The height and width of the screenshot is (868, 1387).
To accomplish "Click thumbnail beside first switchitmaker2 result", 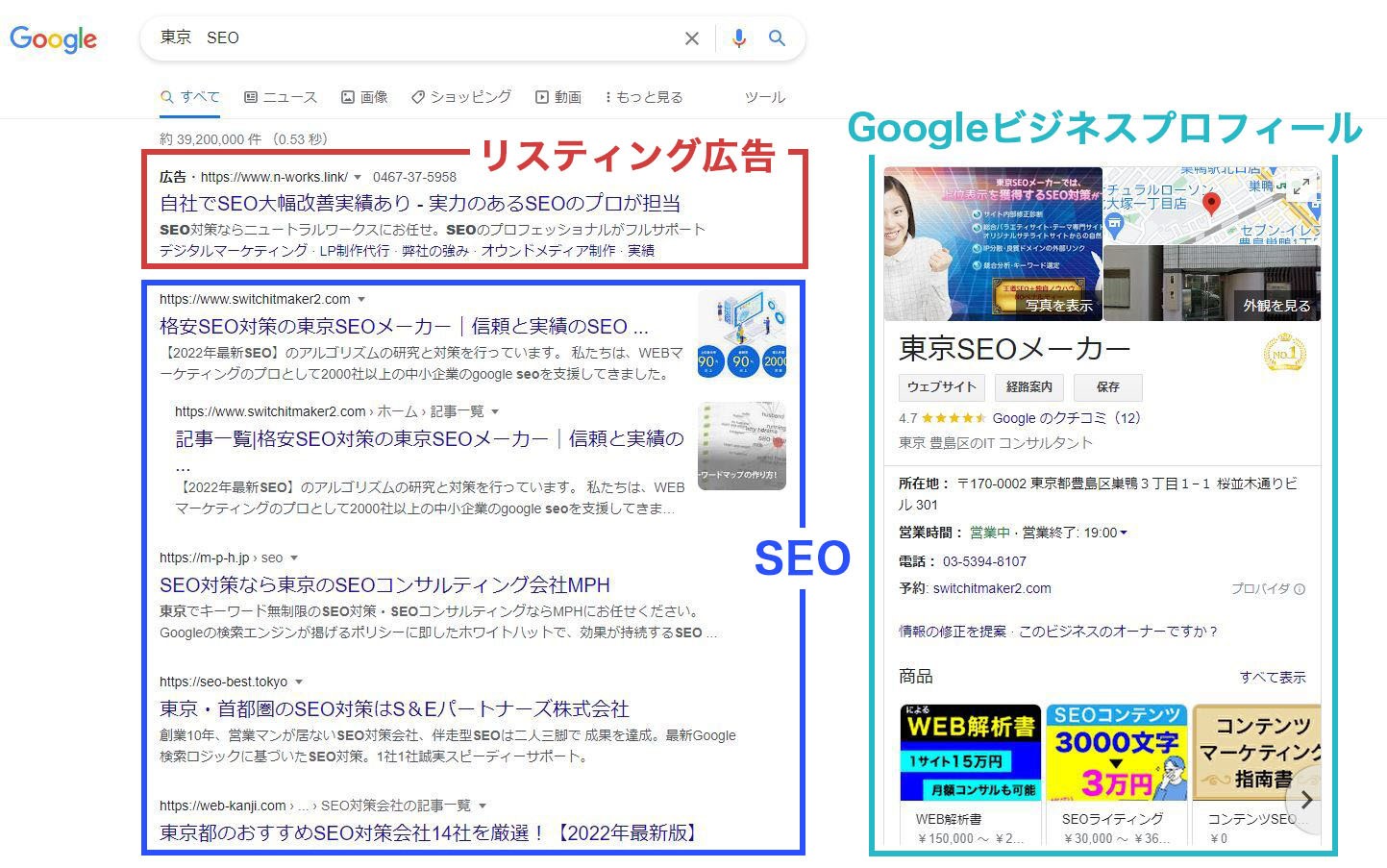I will (x=742, y=334).
